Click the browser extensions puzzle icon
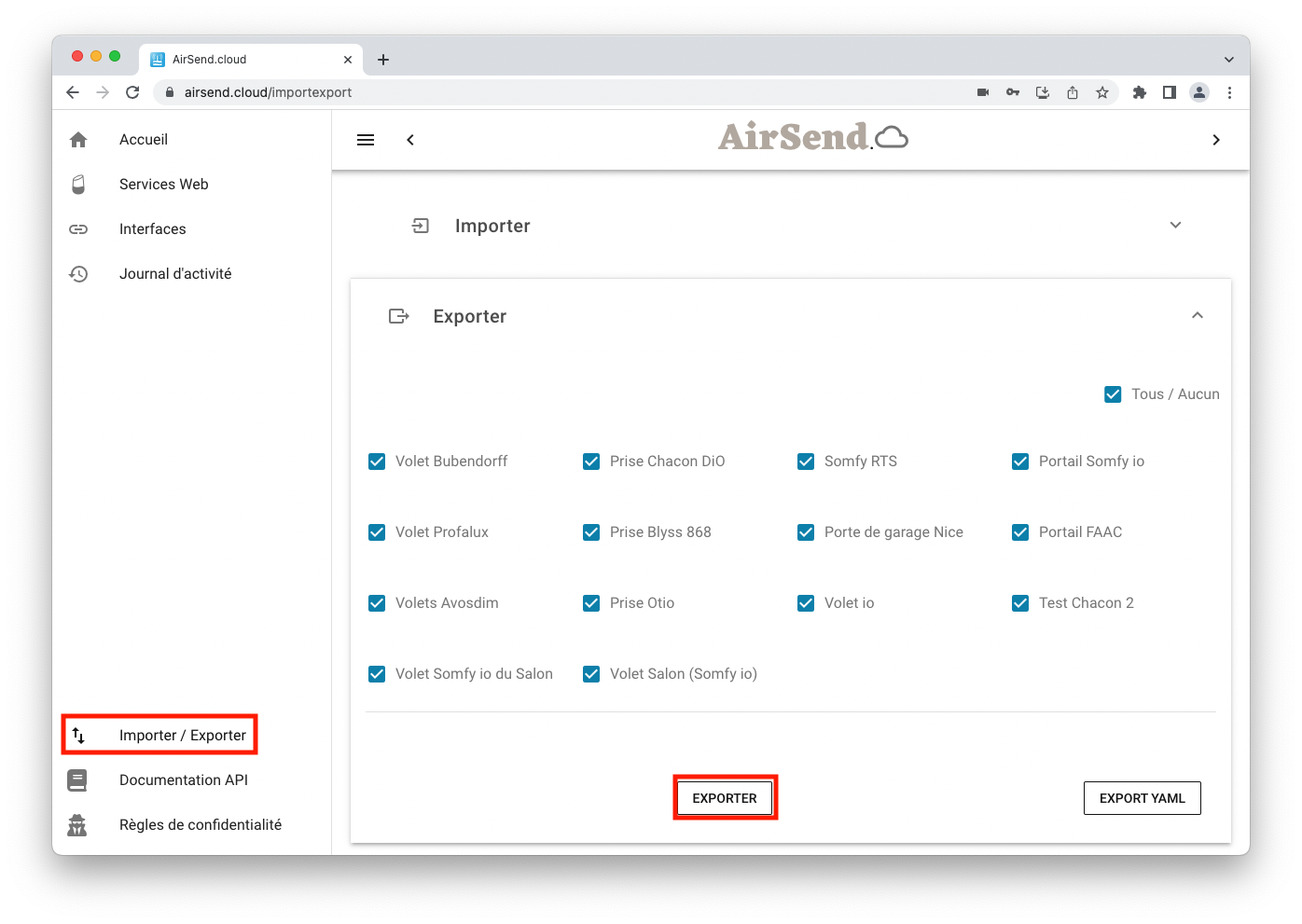1302x924 pixels. tap(1139, 92)
